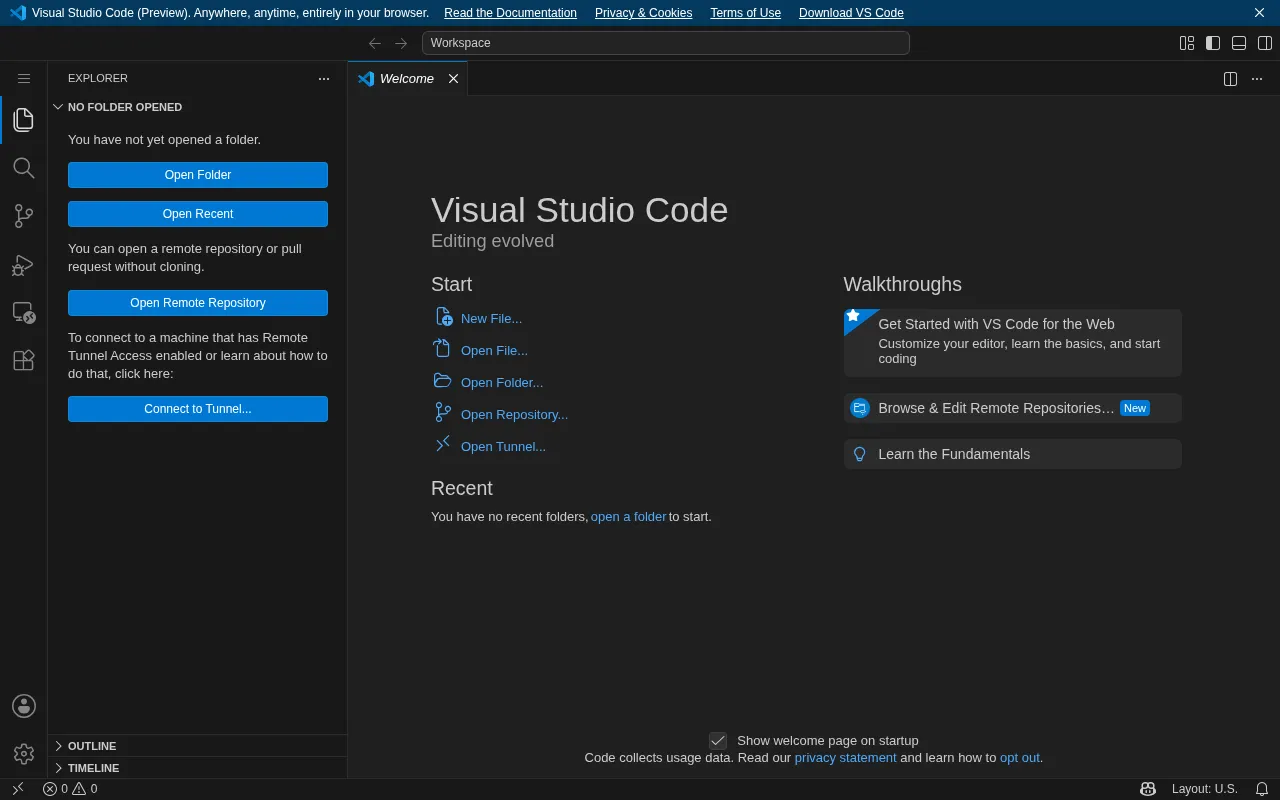The image size is (1280, 800).
Task: Open the Run and Debug view
Action: [x=24, y=264]
